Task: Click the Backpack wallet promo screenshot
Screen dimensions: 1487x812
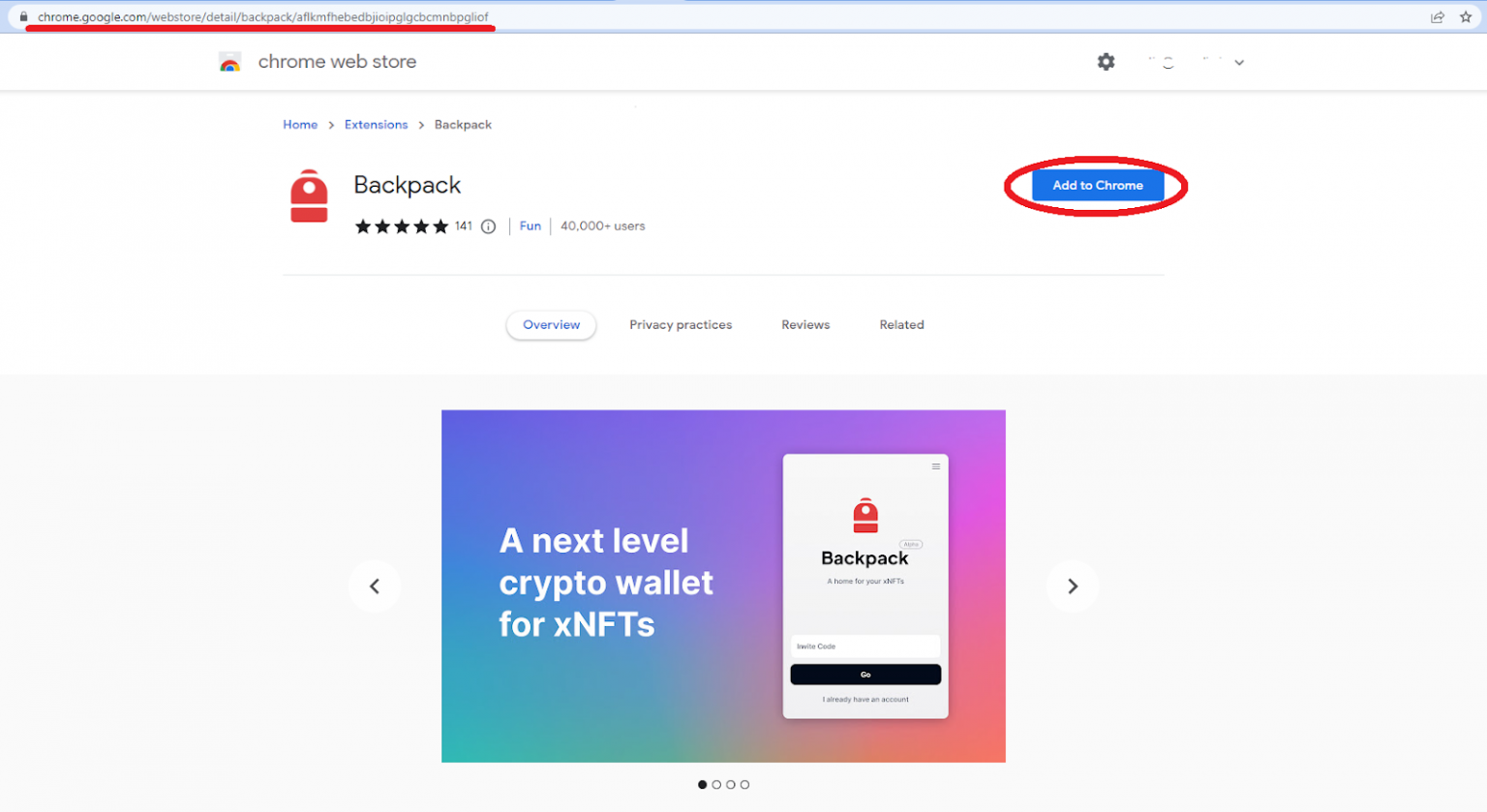Action: 723,586
